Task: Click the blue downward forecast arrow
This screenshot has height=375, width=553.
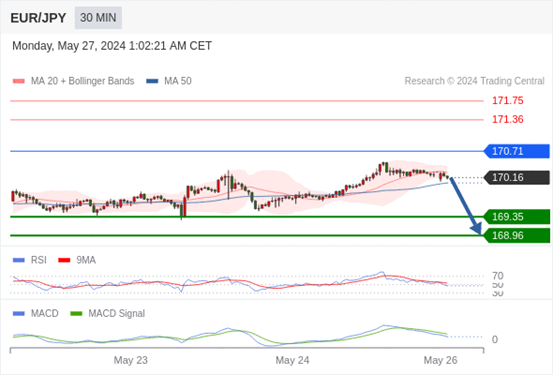Action: (466, 206)
